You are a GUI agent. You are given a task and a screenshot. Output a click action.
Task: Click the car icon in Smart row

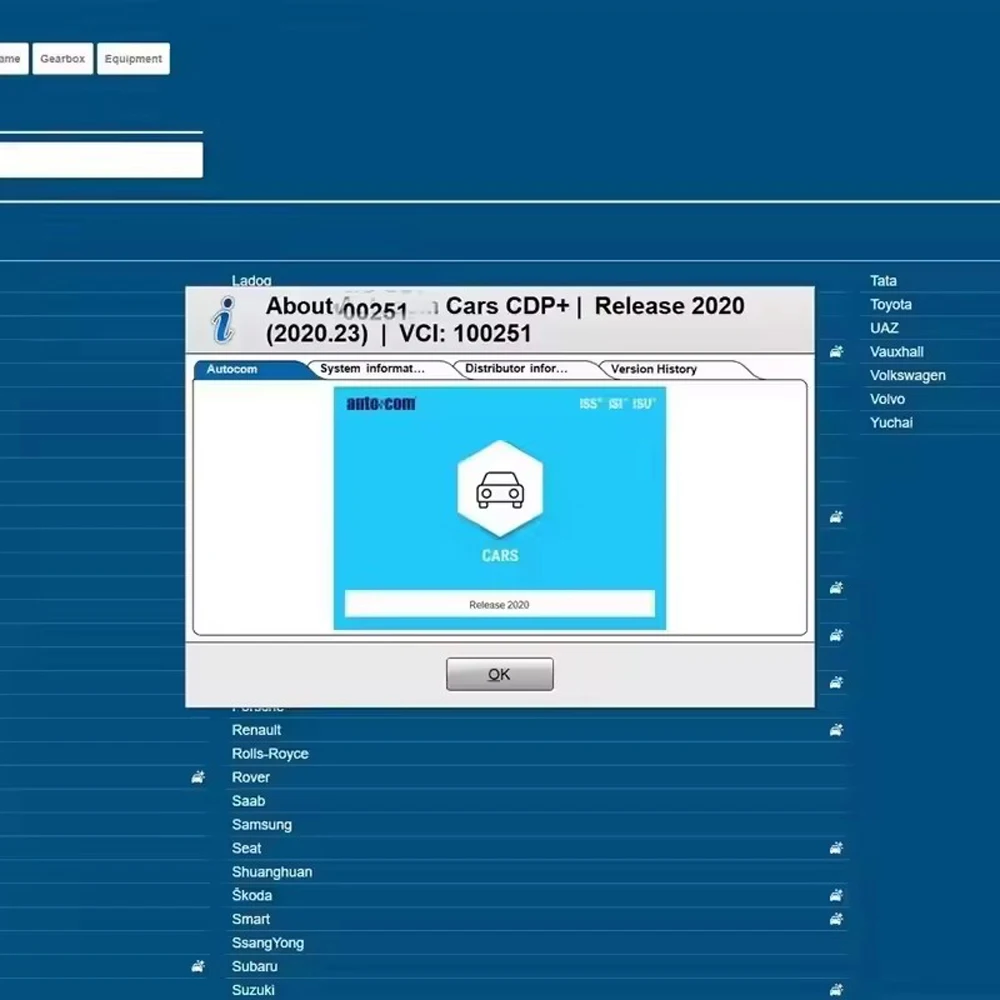[x=836, y=919]
